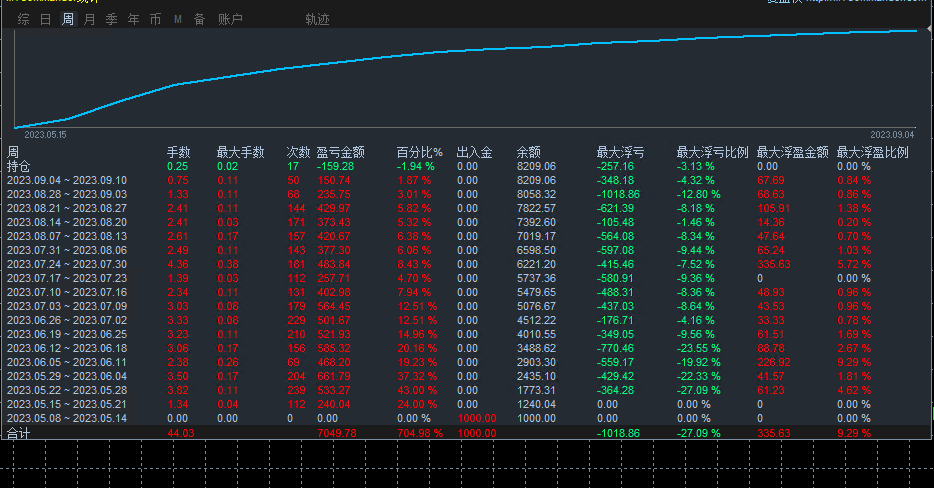Click percentage value 43.00 %
The width and height of the screenshot is (934, 488).
point(417,390)
